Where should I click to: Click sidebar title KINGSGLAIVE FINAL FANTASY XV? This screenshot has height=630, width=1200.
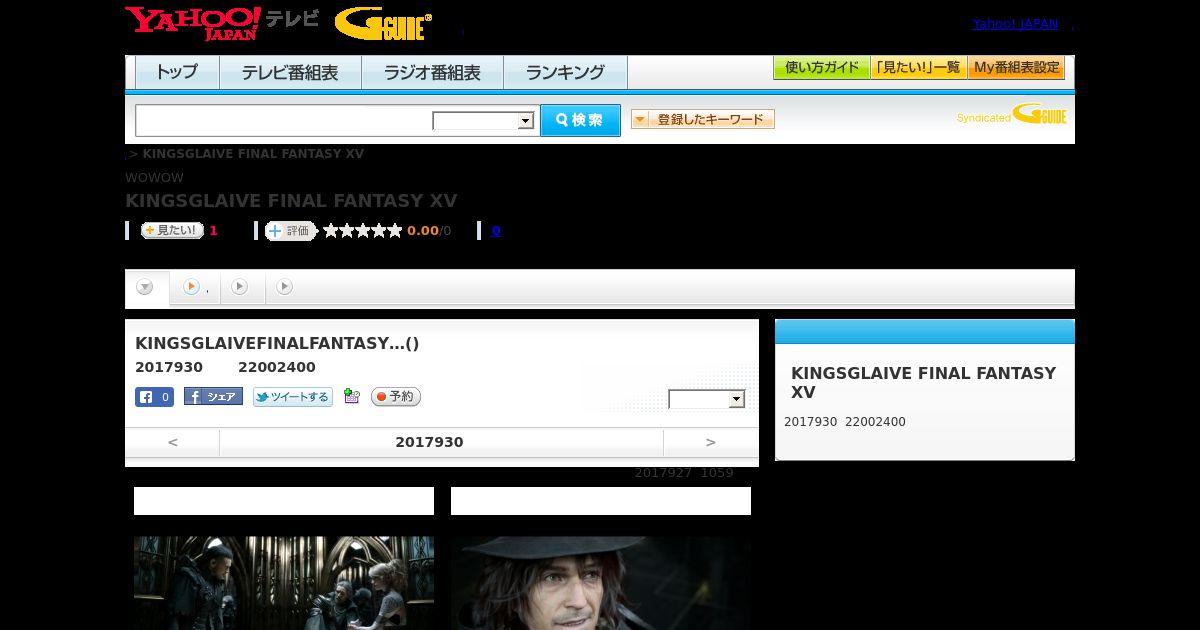[923, 382]
